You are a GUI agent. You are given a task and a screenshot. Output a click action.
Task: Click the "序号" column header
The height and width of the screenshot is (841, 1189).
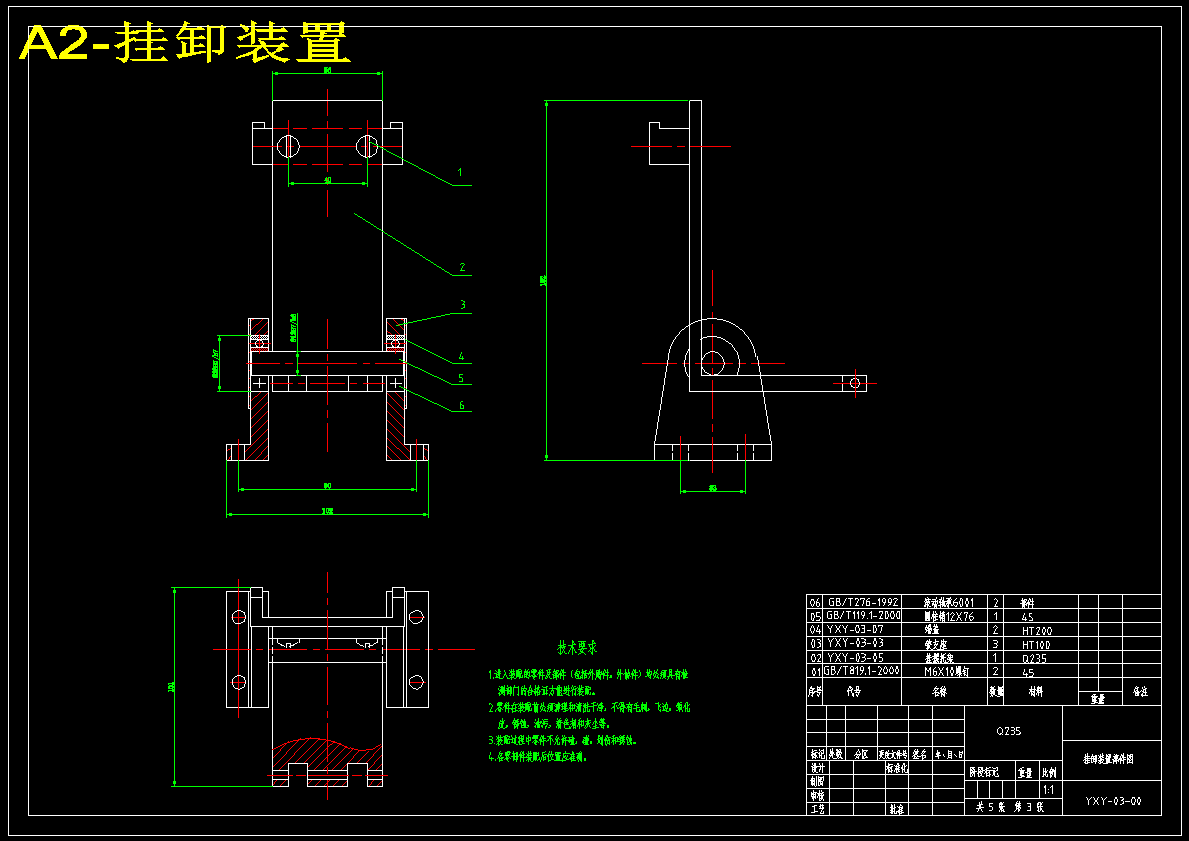tap(815, 692)
